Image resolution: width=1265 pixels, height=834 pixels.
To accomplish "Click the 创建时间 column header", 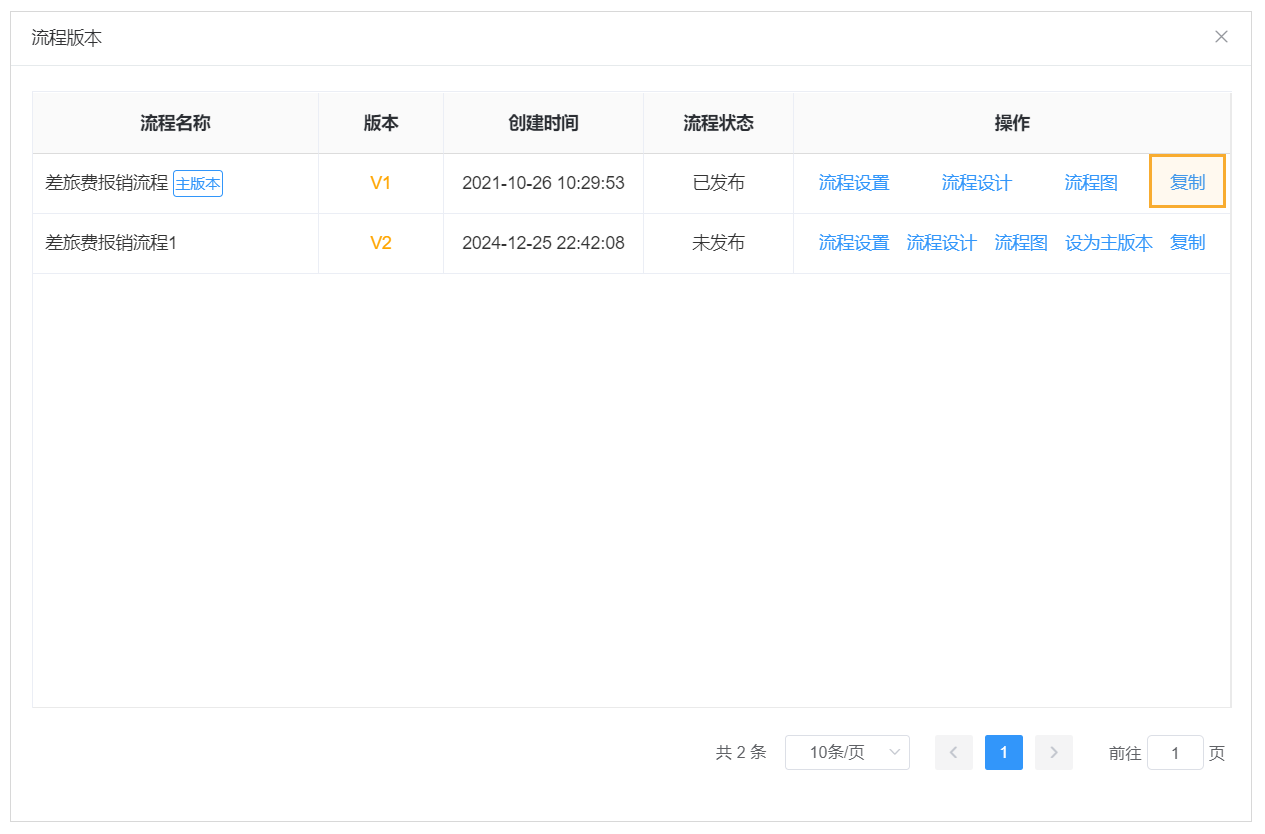I will click(x=542, y=122).
